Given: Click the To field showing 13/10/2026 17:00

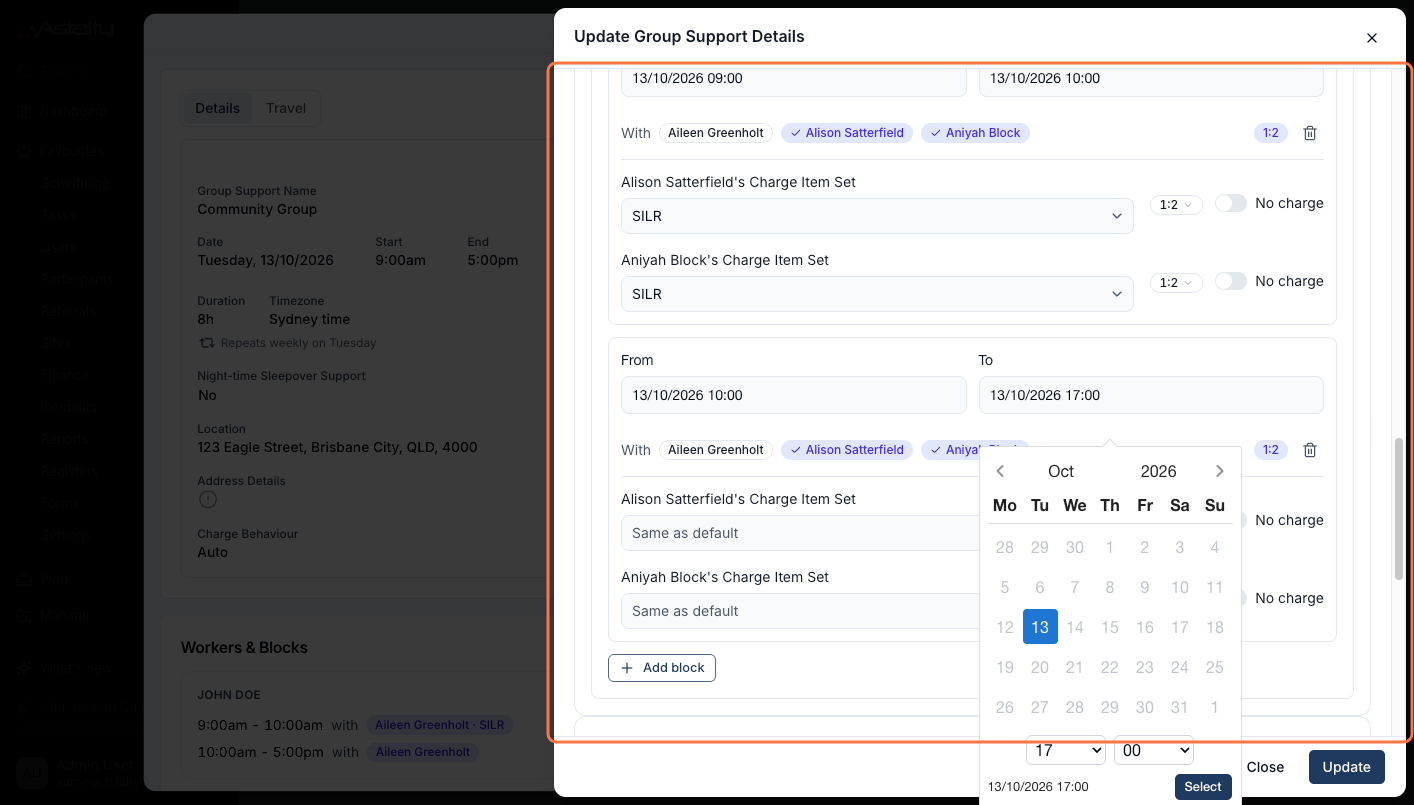Looking at the screenshot, I should tap(1151, 395).
